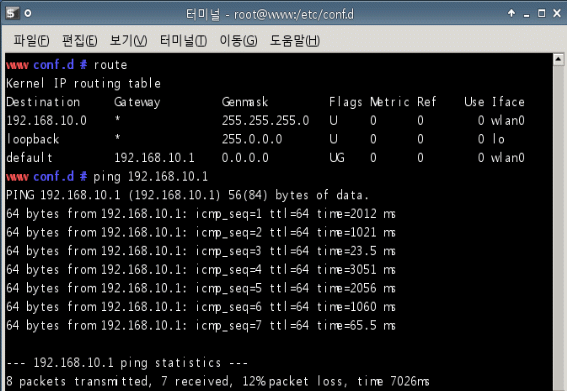This screenshot has width=567, height=391.
Task: Click 'Kernel IP routing table' line
Action: [83, 84]
